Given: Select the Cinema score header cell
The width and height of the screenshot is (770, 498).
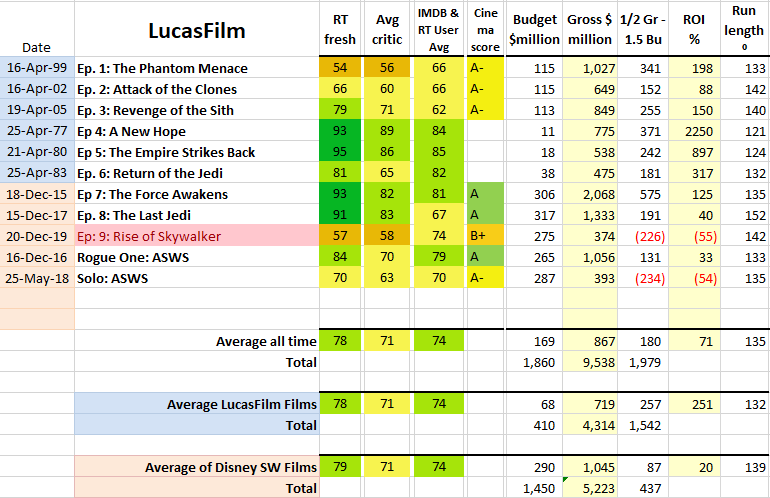Looking at the screenshot, I should [x=484, y=30].
